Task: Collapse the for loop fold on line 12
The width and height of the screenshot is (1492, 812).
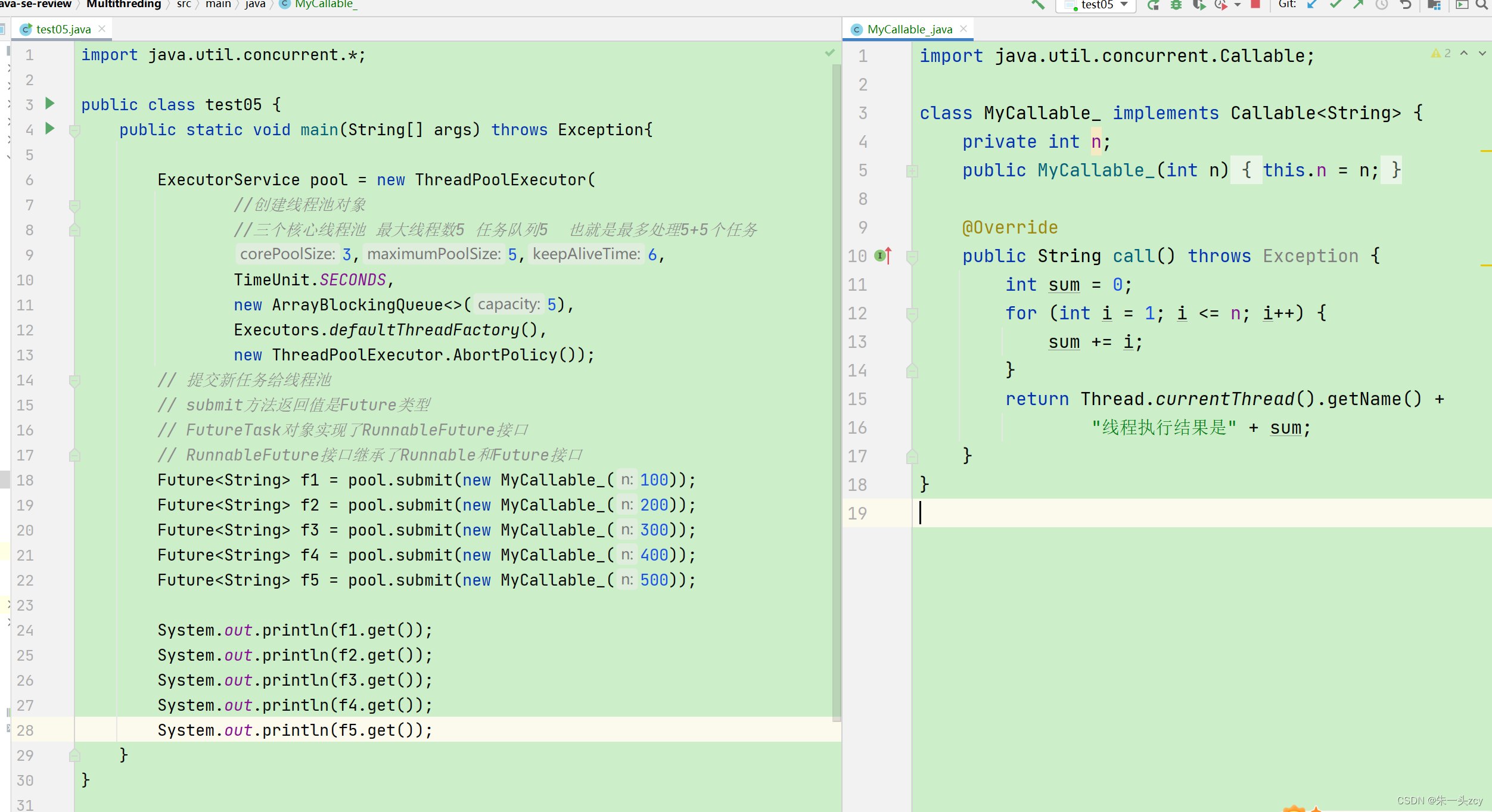Action: pyautogui.click(x=912, y=314)
